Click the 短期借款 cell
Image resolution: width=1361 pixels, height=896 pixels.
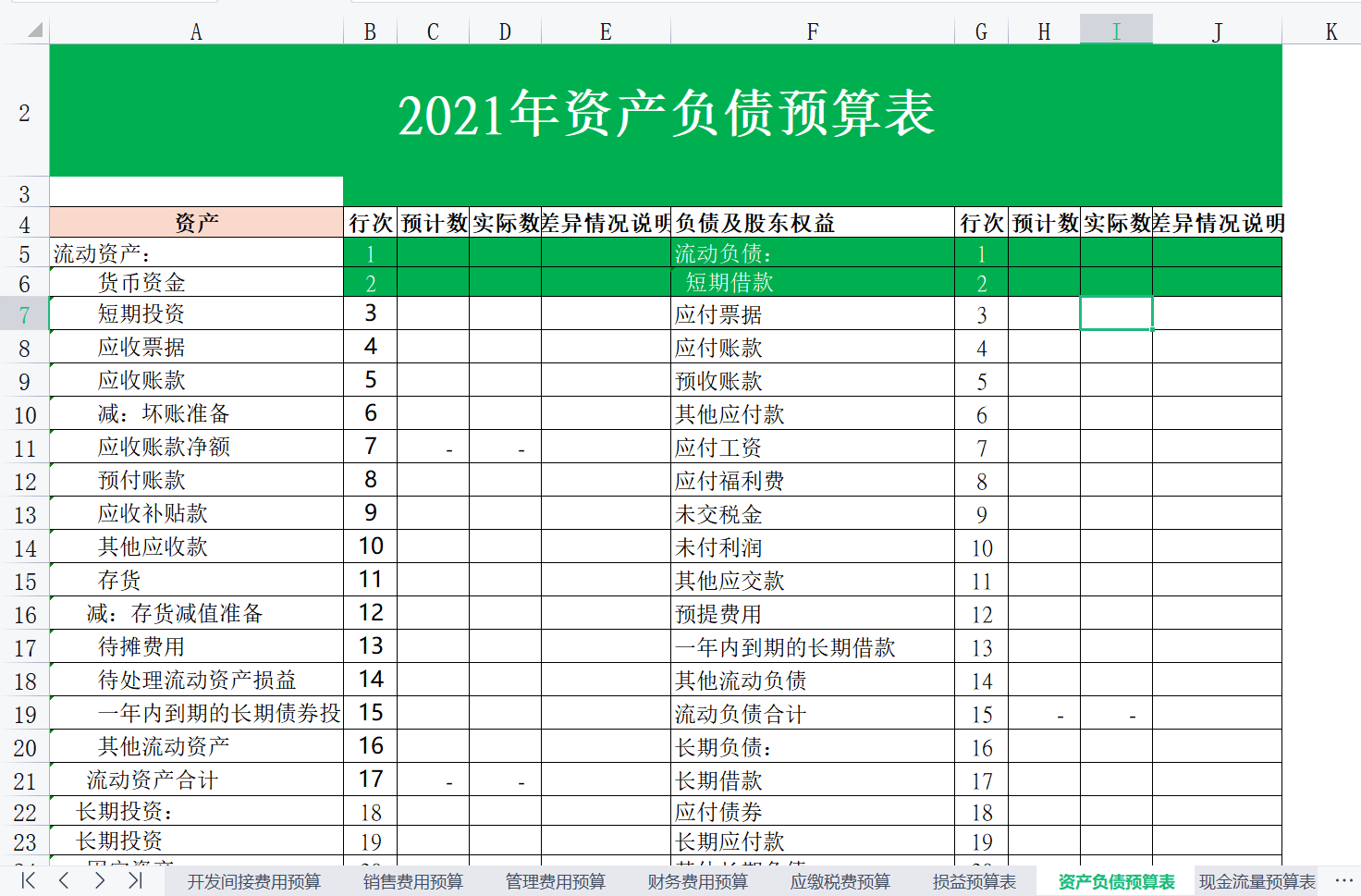pyautogui.click(x=813, y=283)
